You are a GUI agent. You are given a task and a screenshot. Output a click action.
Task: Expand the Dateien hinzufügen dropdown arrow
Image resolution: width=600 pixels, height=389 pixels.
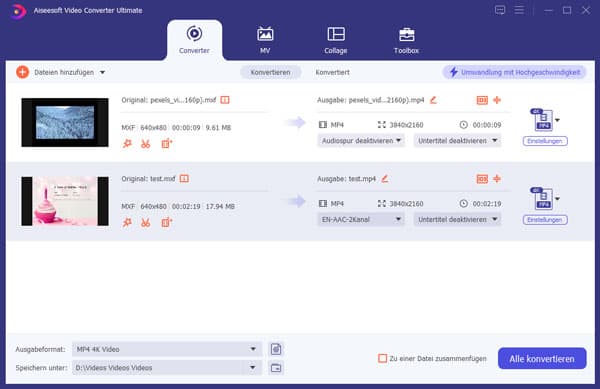pos(103,72)
